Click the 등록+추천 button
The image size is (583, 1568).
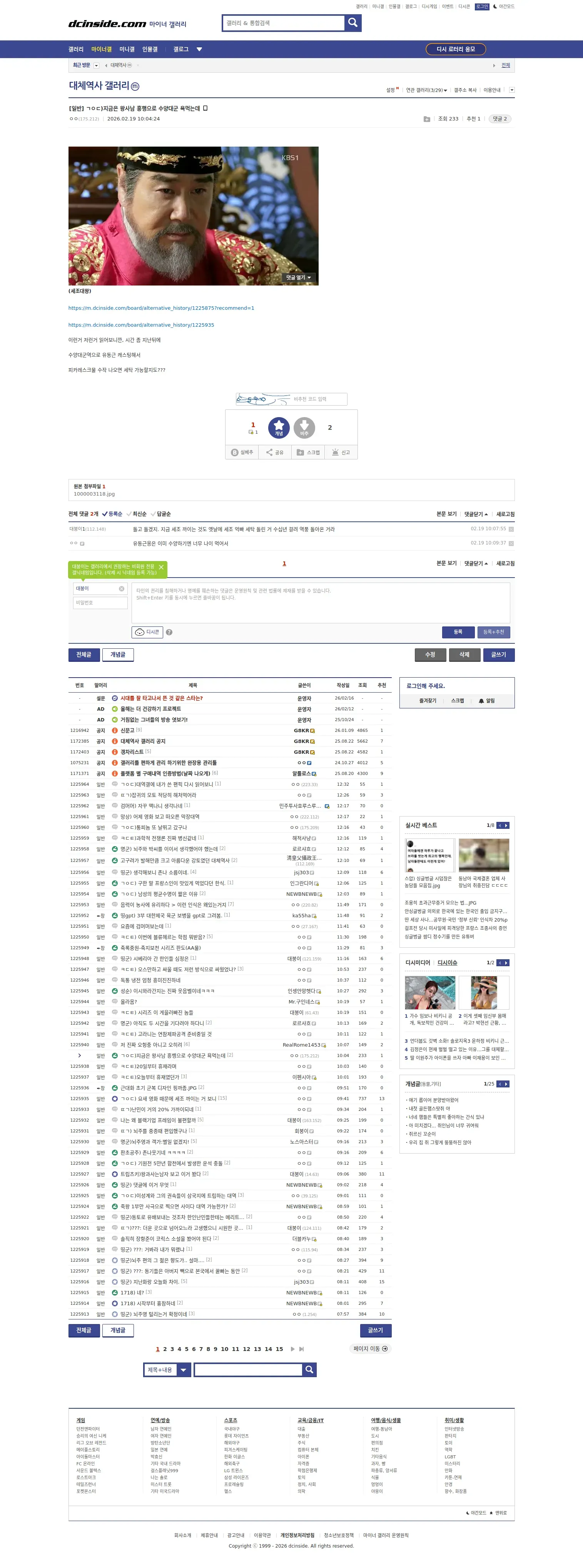pyautogui.click(x=494, y=632)
